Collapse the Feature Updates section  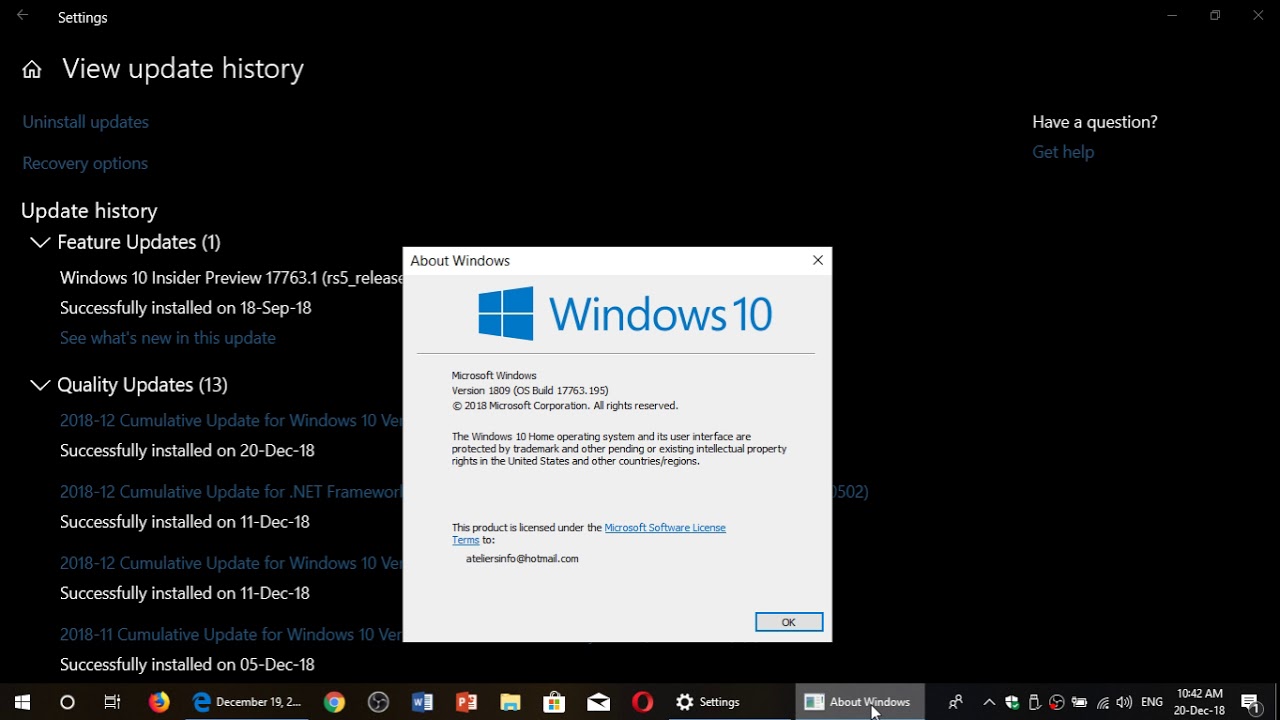40,242
